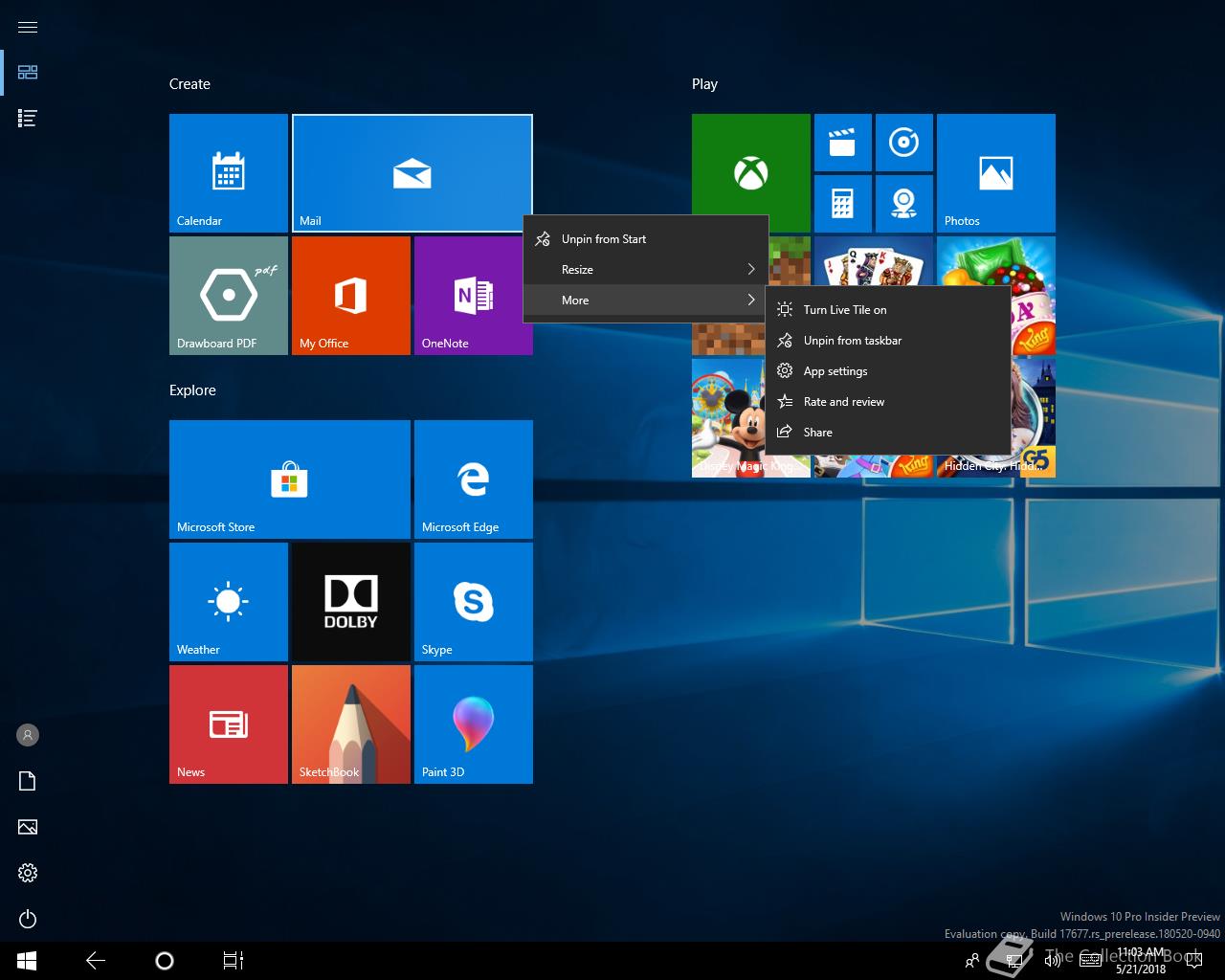Open the Mail tile

click(x=412, y=173)
